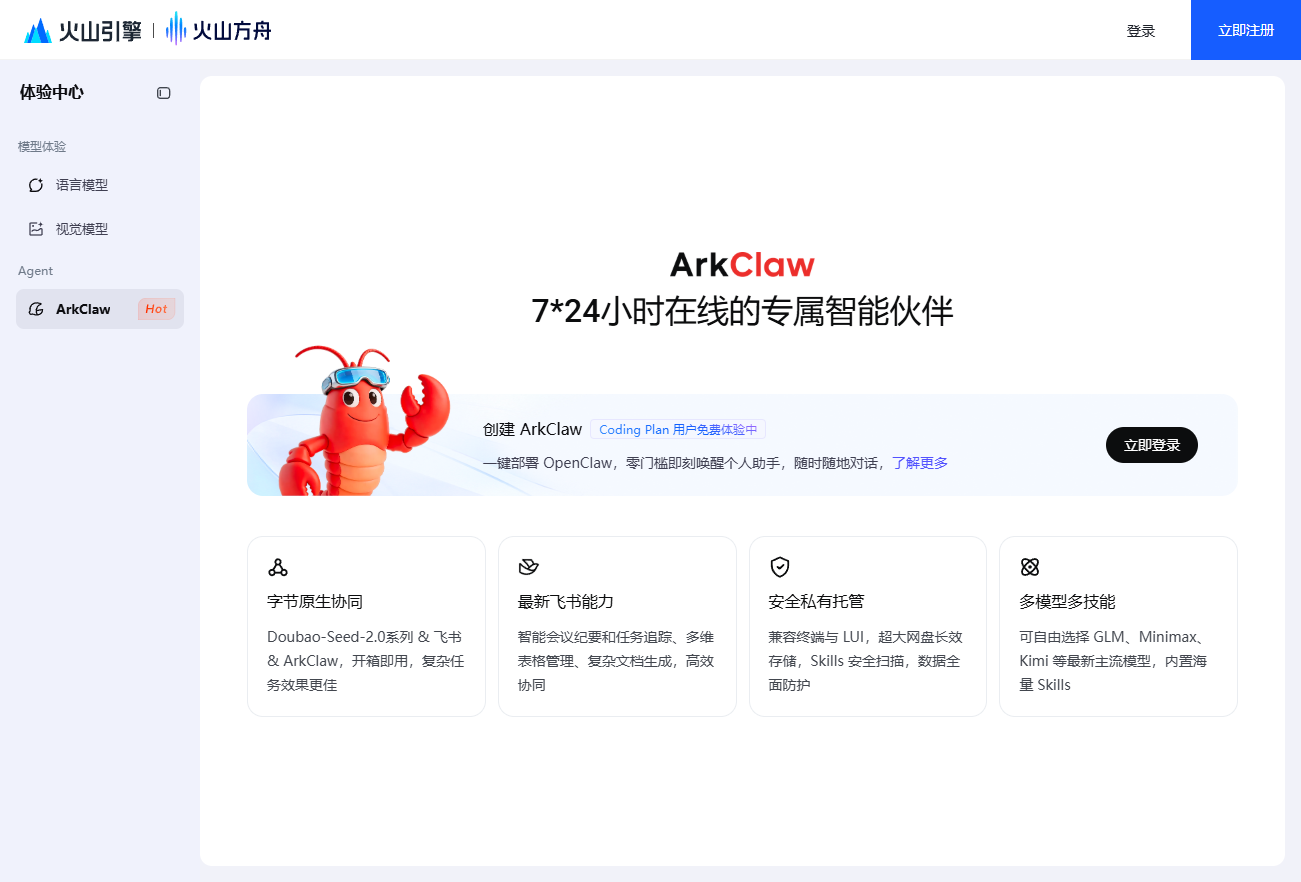Click the Hot badge beside ArkClaw
The height and width of the screenshot is (882, 1301).
(x=155, y=309)
